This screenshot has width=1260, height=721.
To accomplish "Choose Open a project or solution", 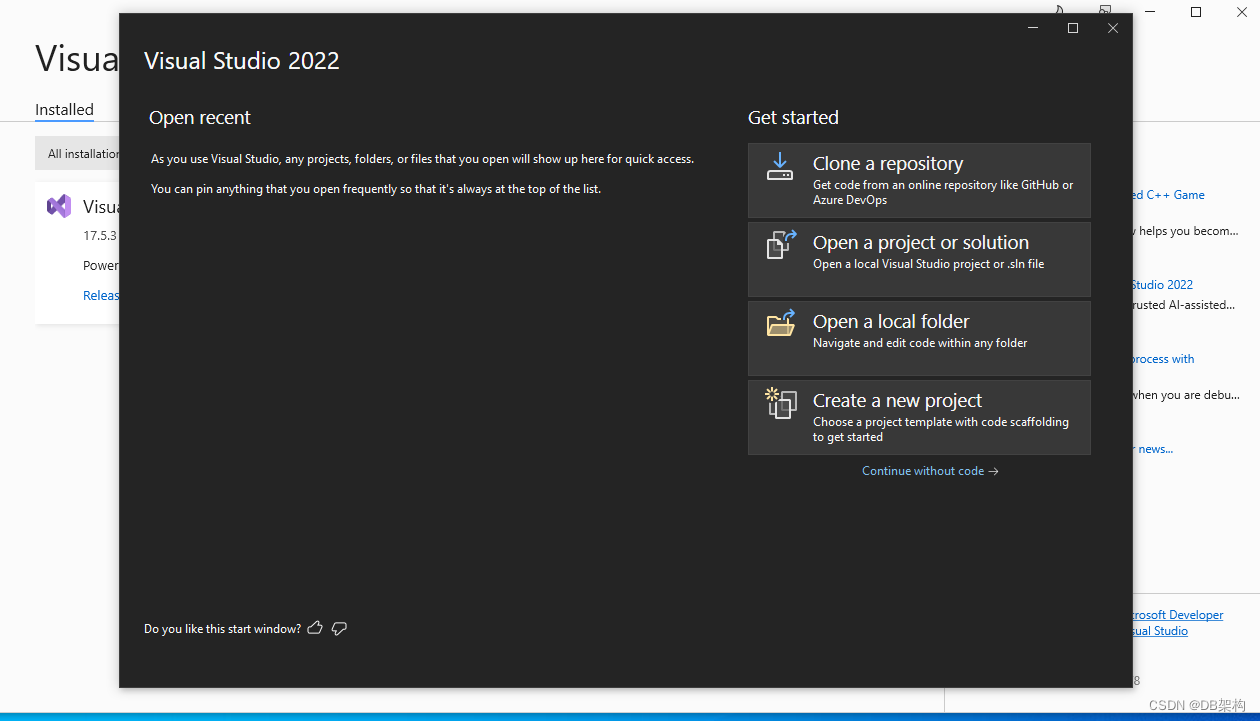I will 919,259.
